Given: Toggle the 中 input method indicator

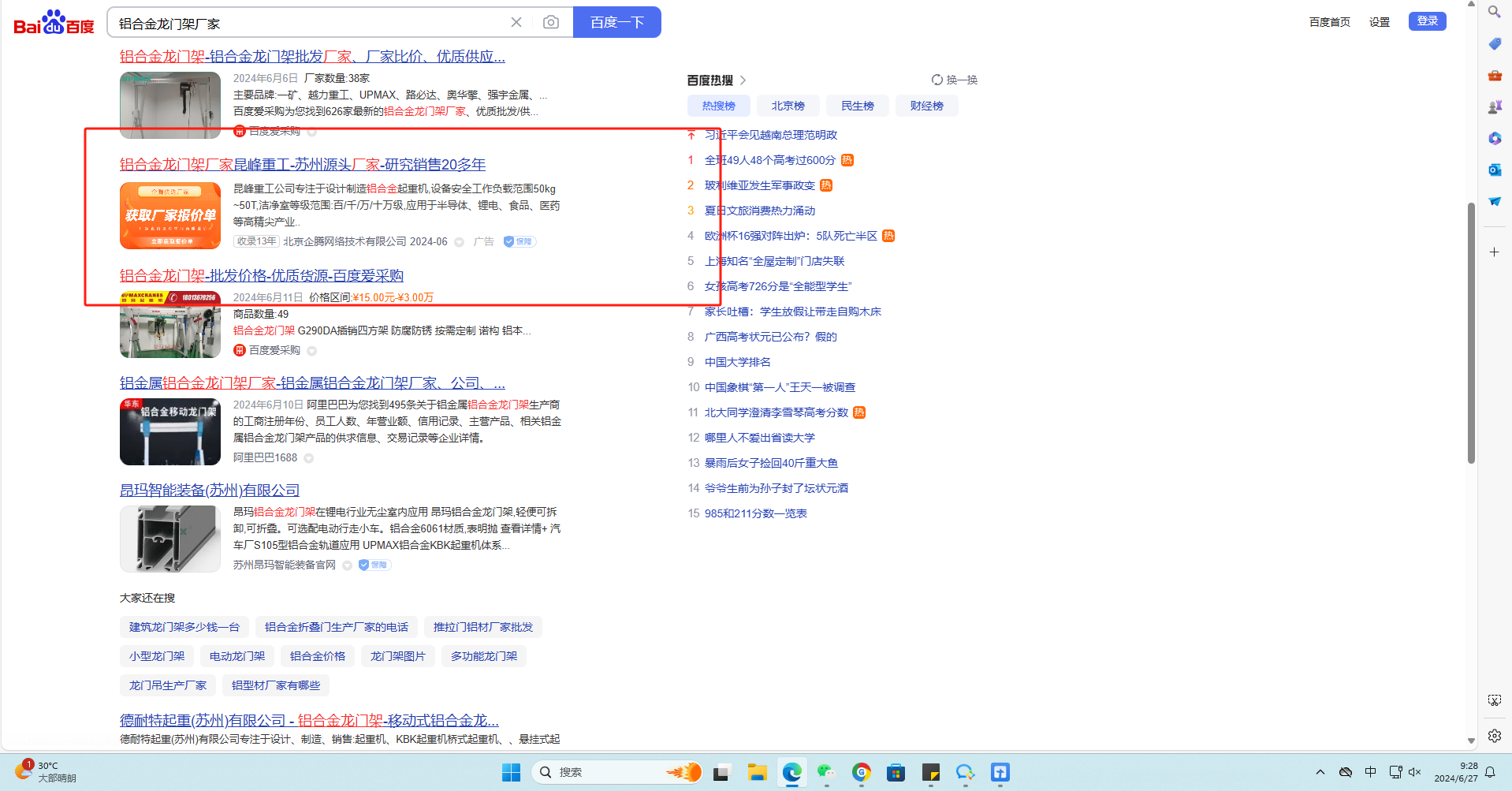Looking at the screenshot, I should coord(1370,772).
